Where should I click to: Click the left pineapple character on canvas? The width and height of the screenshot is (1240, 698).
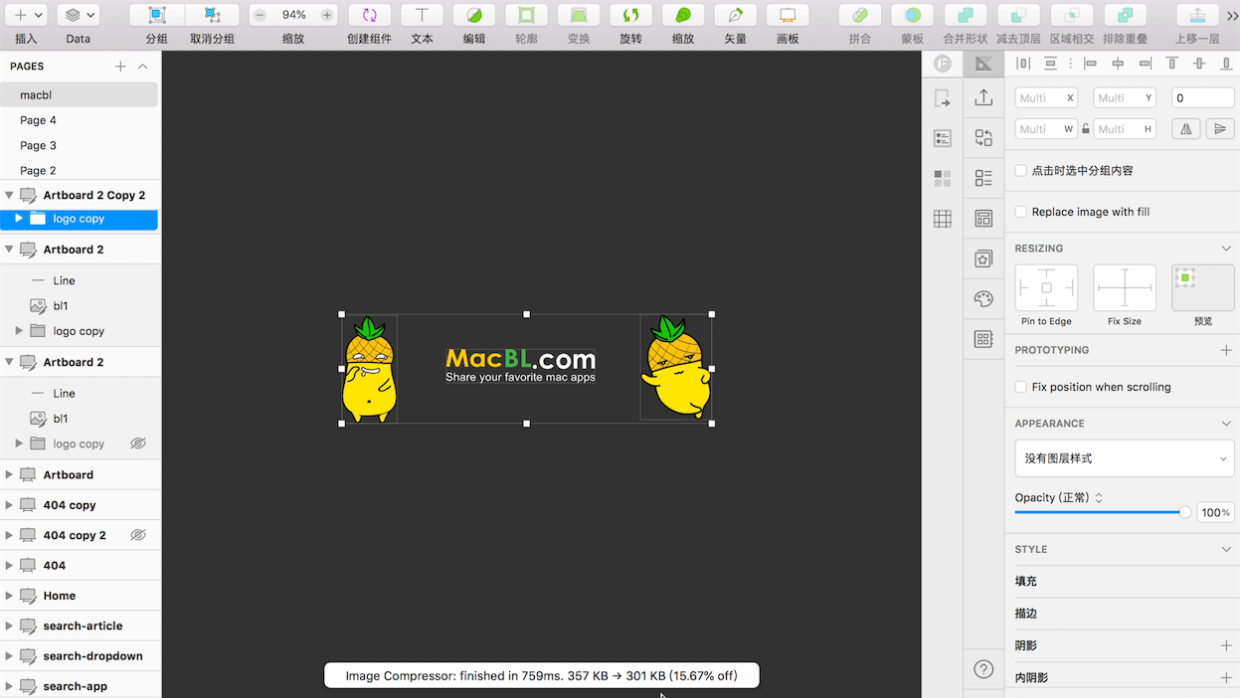[369, 369]
